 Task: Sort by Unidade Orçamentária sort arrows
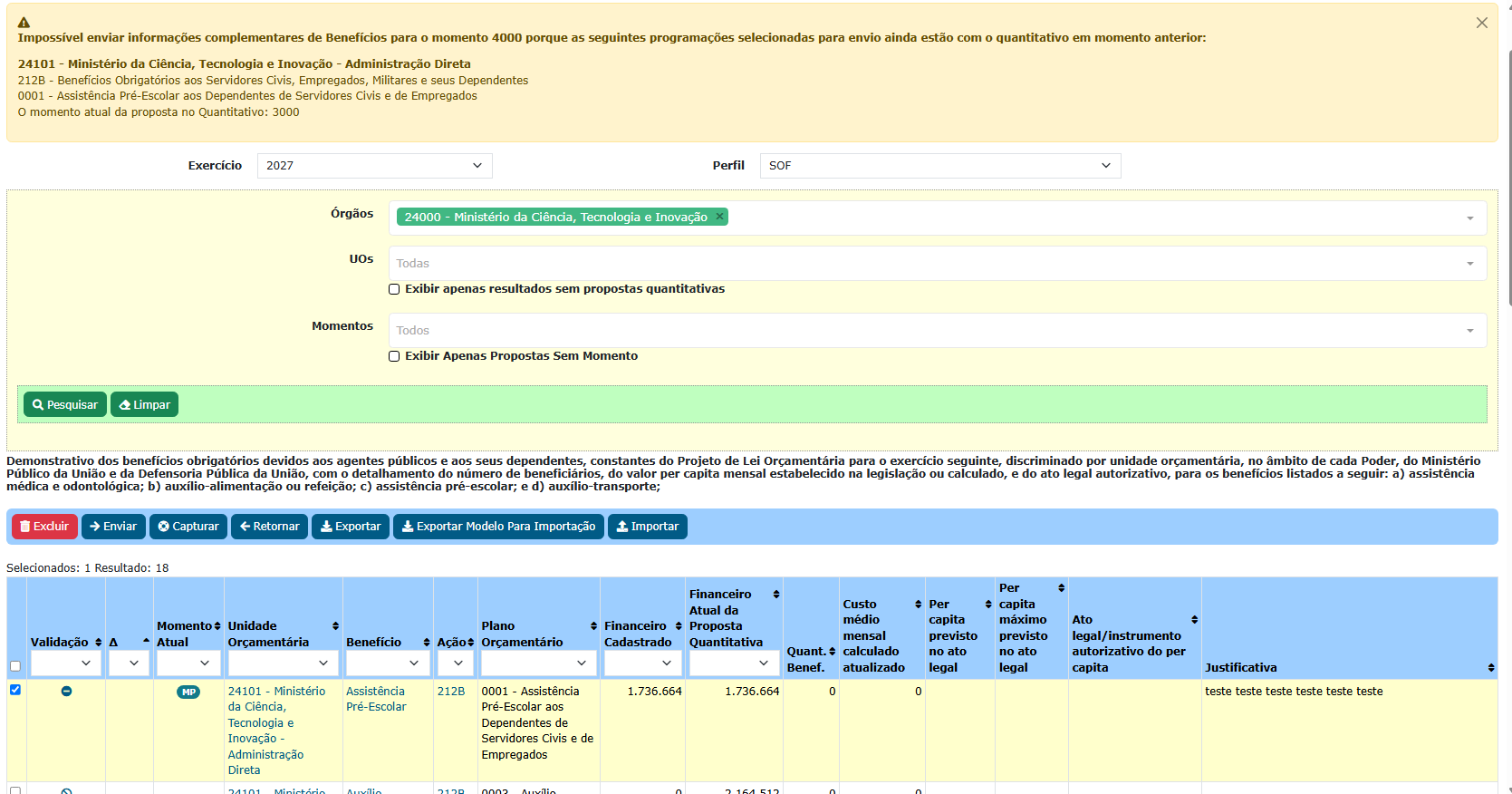click(335, 626)
